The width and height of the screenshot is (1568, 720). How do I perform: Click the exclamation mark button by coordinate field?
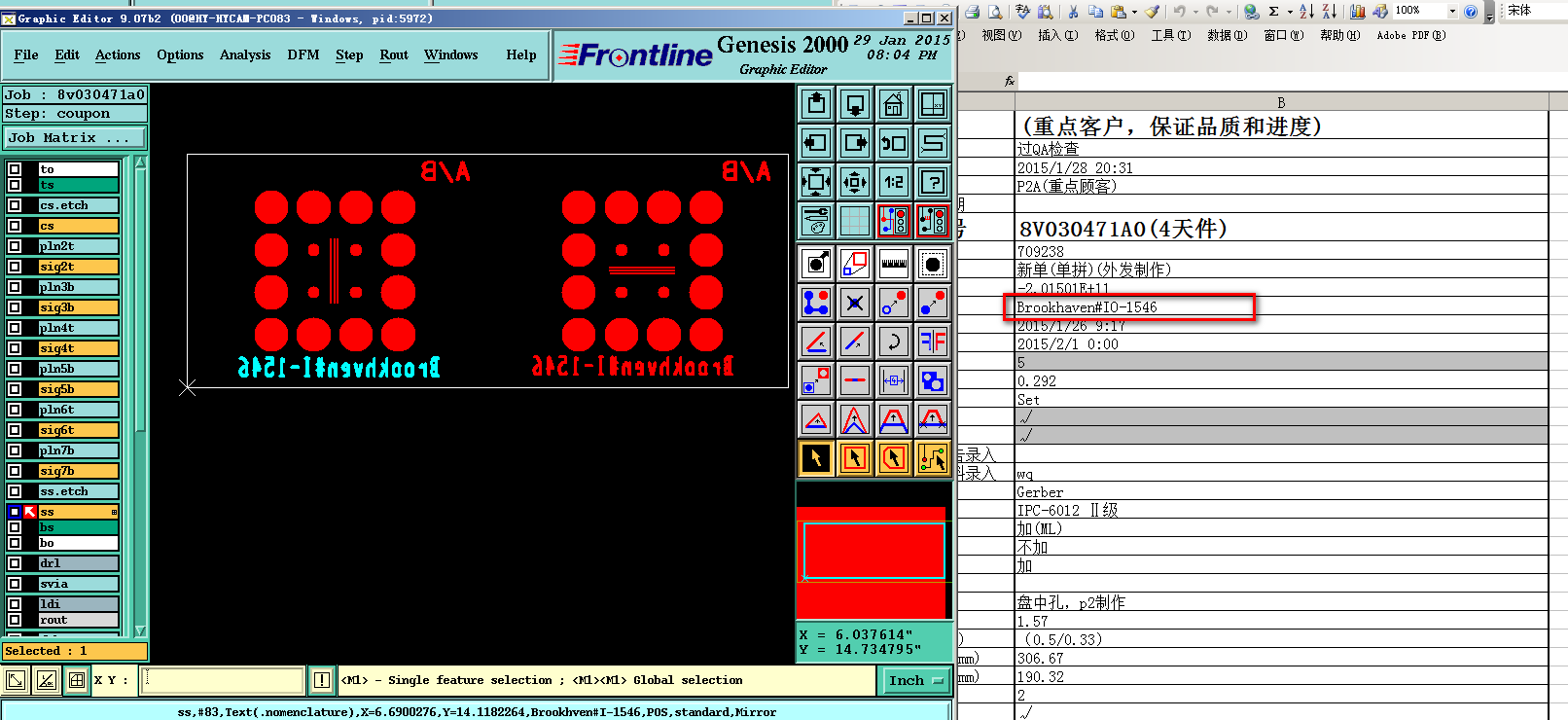point(322,680)
